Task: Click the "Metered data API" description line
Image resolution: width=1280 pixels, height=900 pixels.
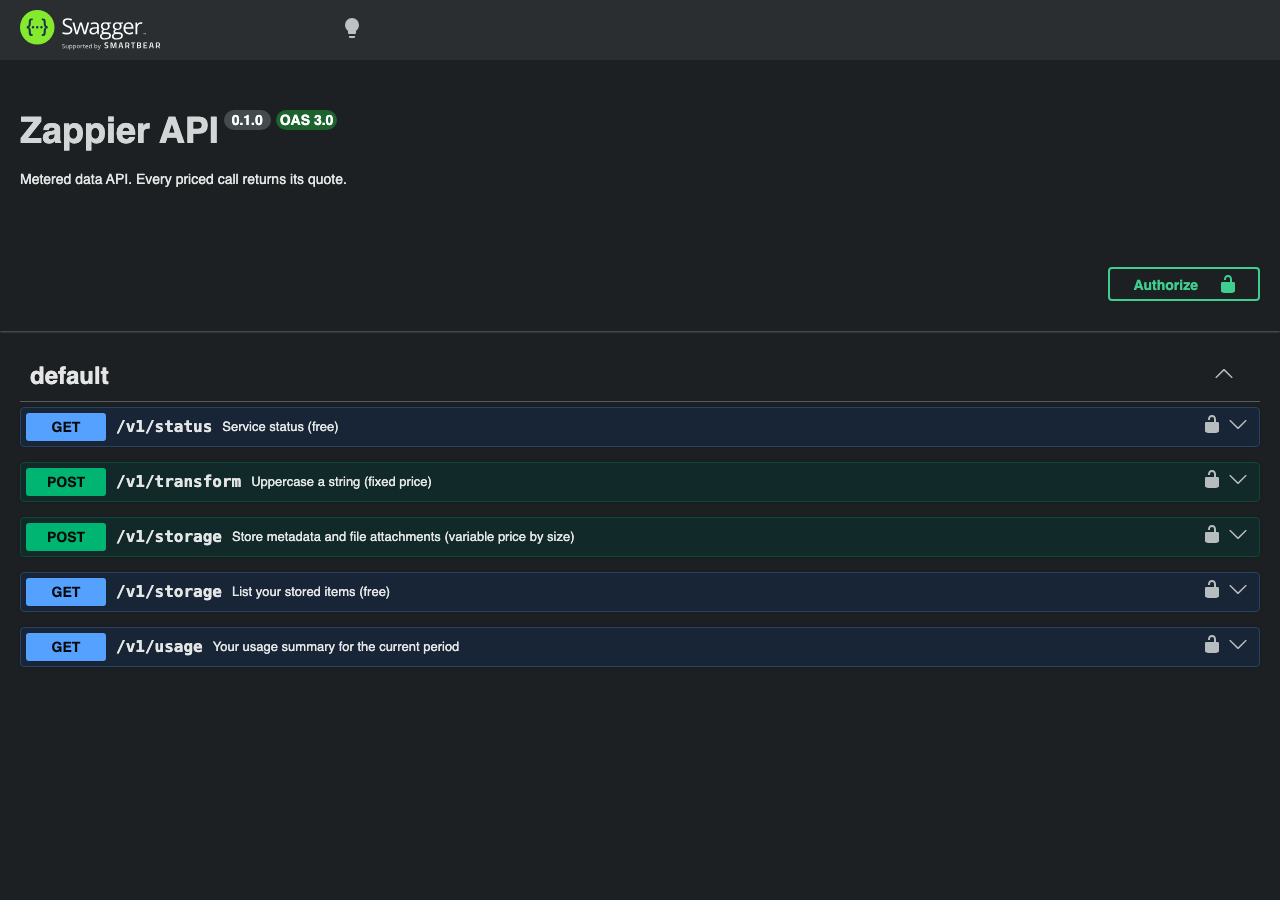Action: tap(183, 180)
